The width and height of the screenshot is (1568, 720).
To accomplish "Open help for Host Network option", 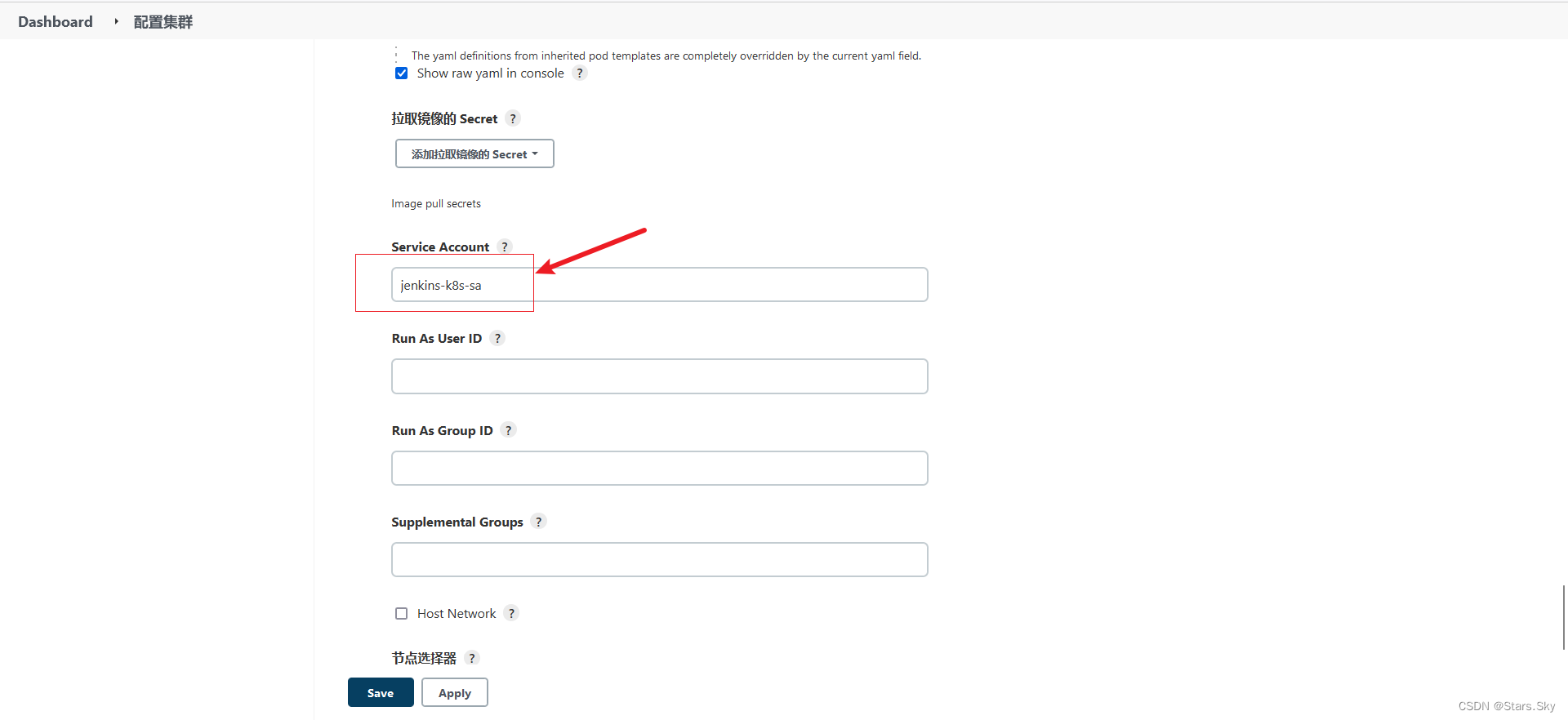I will [512, 612].
